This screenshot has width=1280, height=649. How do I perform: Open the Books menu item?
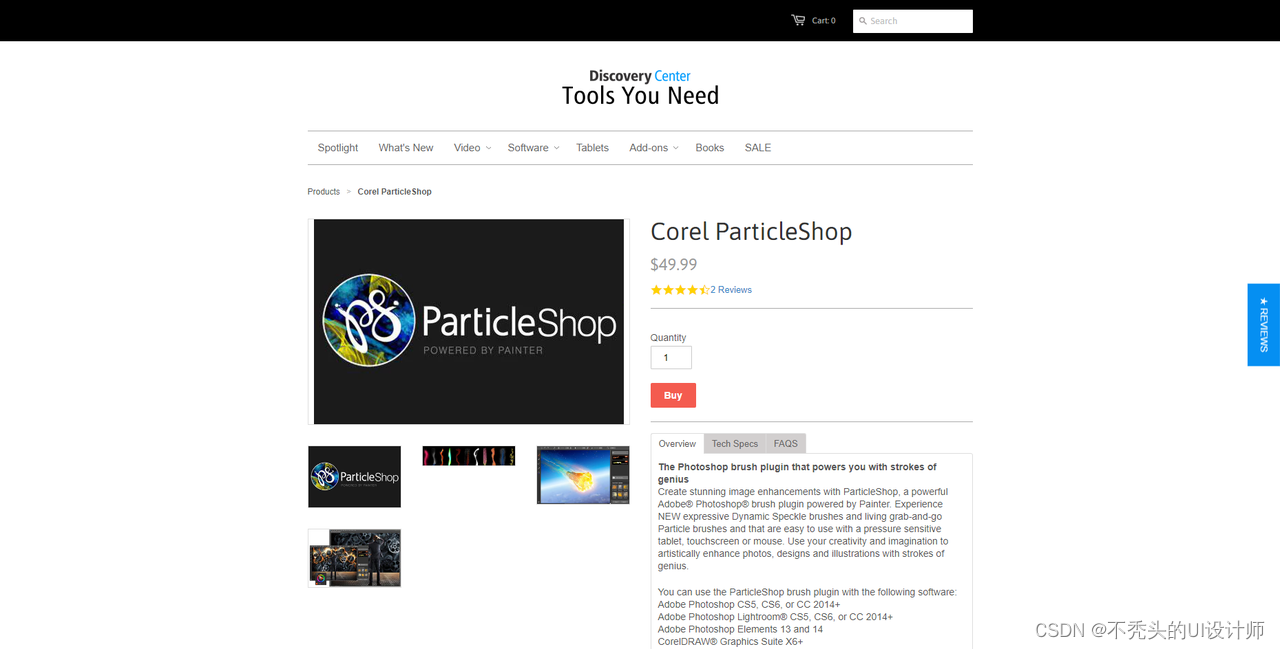pos(710,148)
